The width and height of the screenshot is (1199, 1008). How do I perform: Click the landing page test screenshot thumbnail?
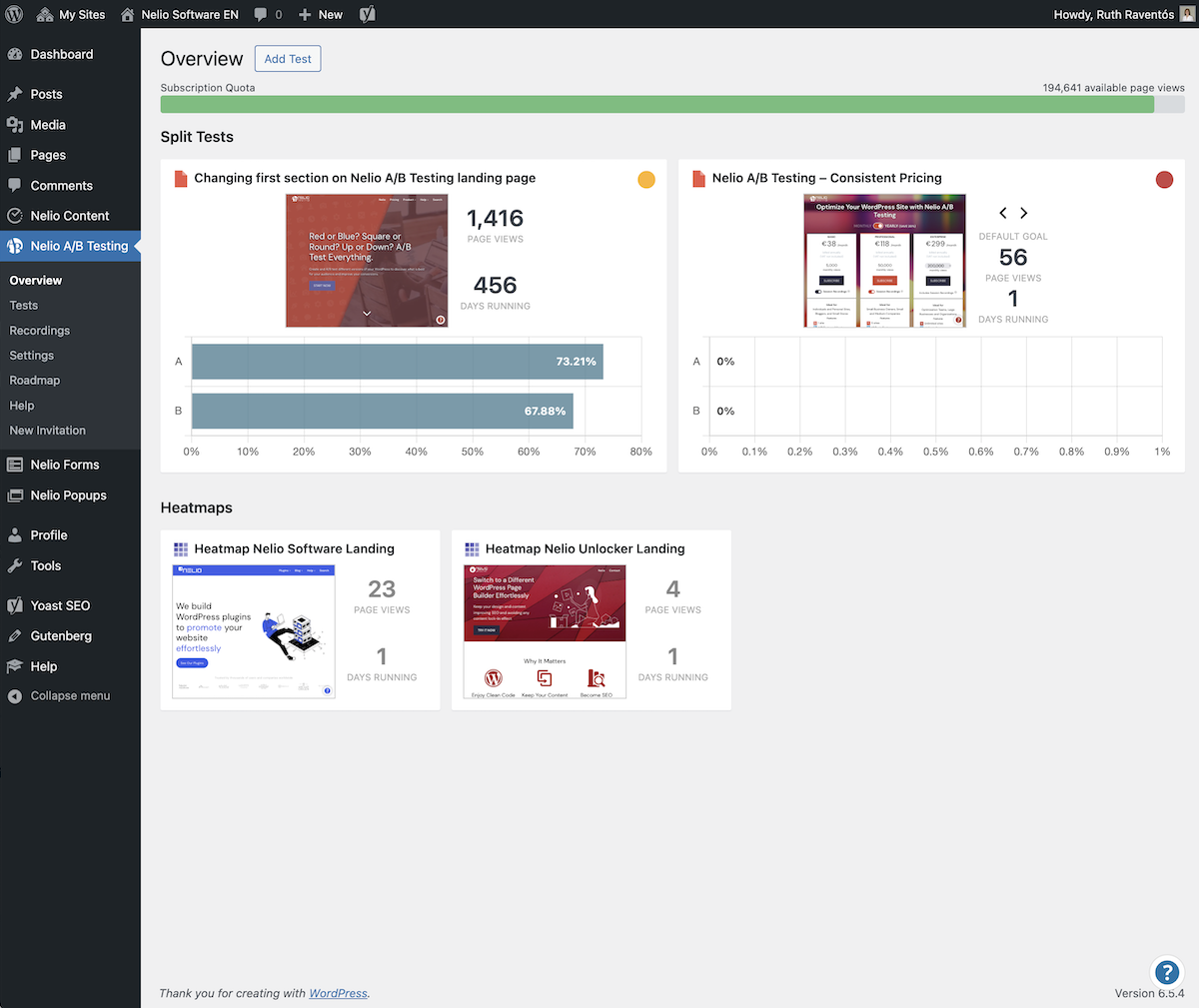click(x=367, y=261)
